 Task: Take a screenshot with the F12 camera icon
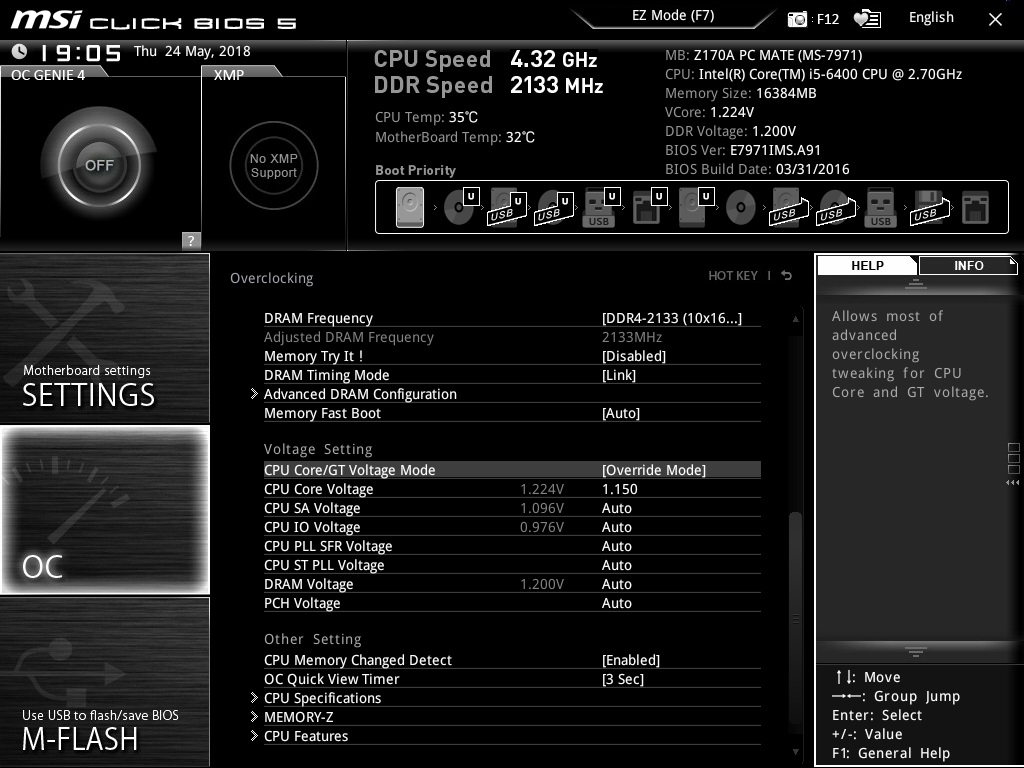pos(797,19)
